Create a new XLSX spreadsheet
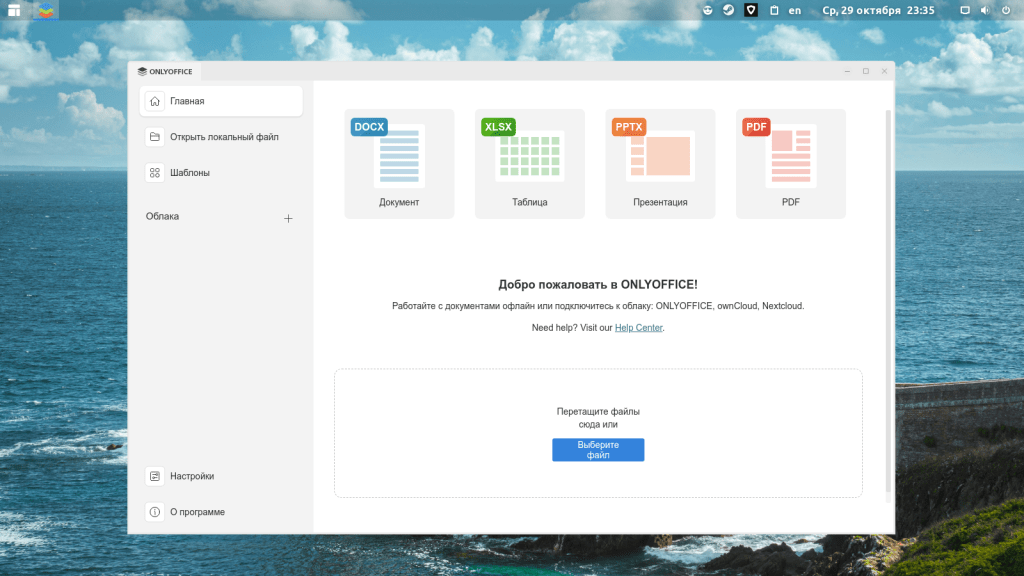This screenshot has height=576, width=1024. 529,163
